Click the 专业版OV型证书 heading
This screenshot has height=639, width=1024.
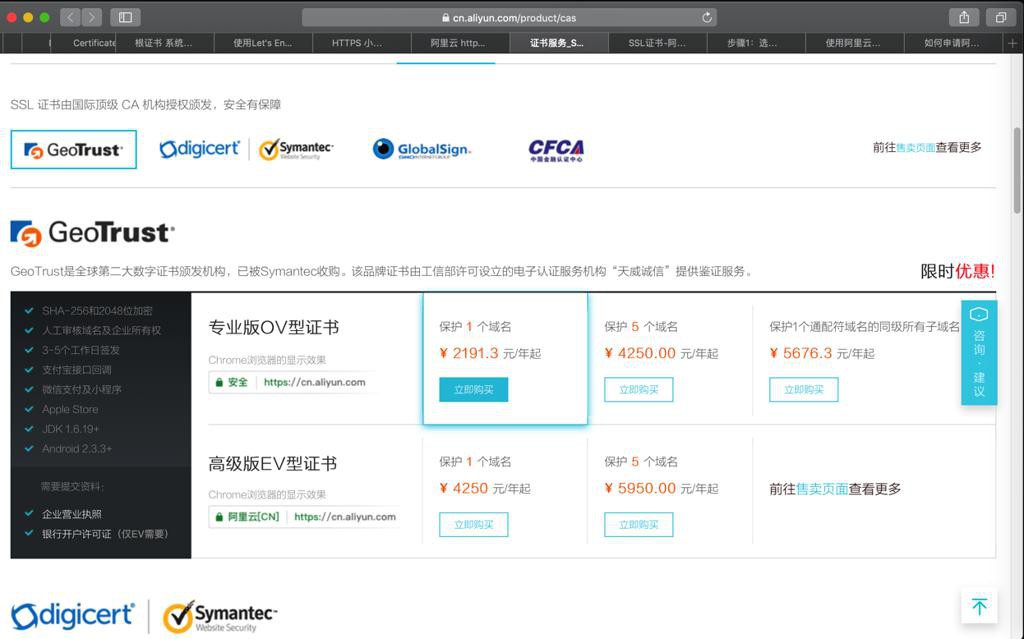click(x=274, y=327)
